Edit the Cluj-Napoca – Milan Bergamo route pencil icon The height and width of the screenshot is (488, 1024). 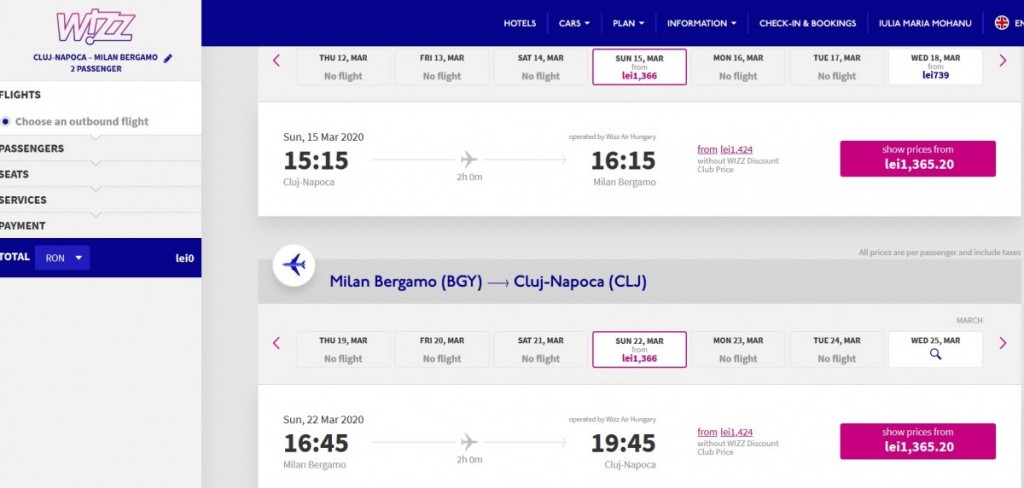[x=168, y=58]
